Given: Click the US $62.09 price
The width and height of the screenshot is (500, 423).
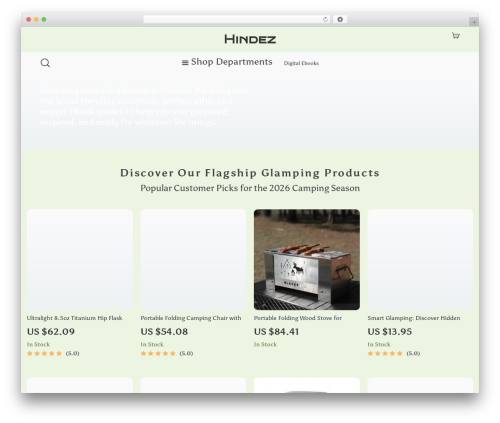Looking at the screenshot, I should [51, 332].
